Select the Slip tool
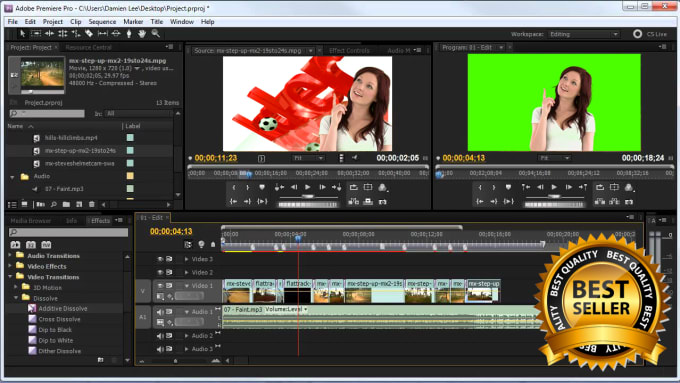 (102, 34)
